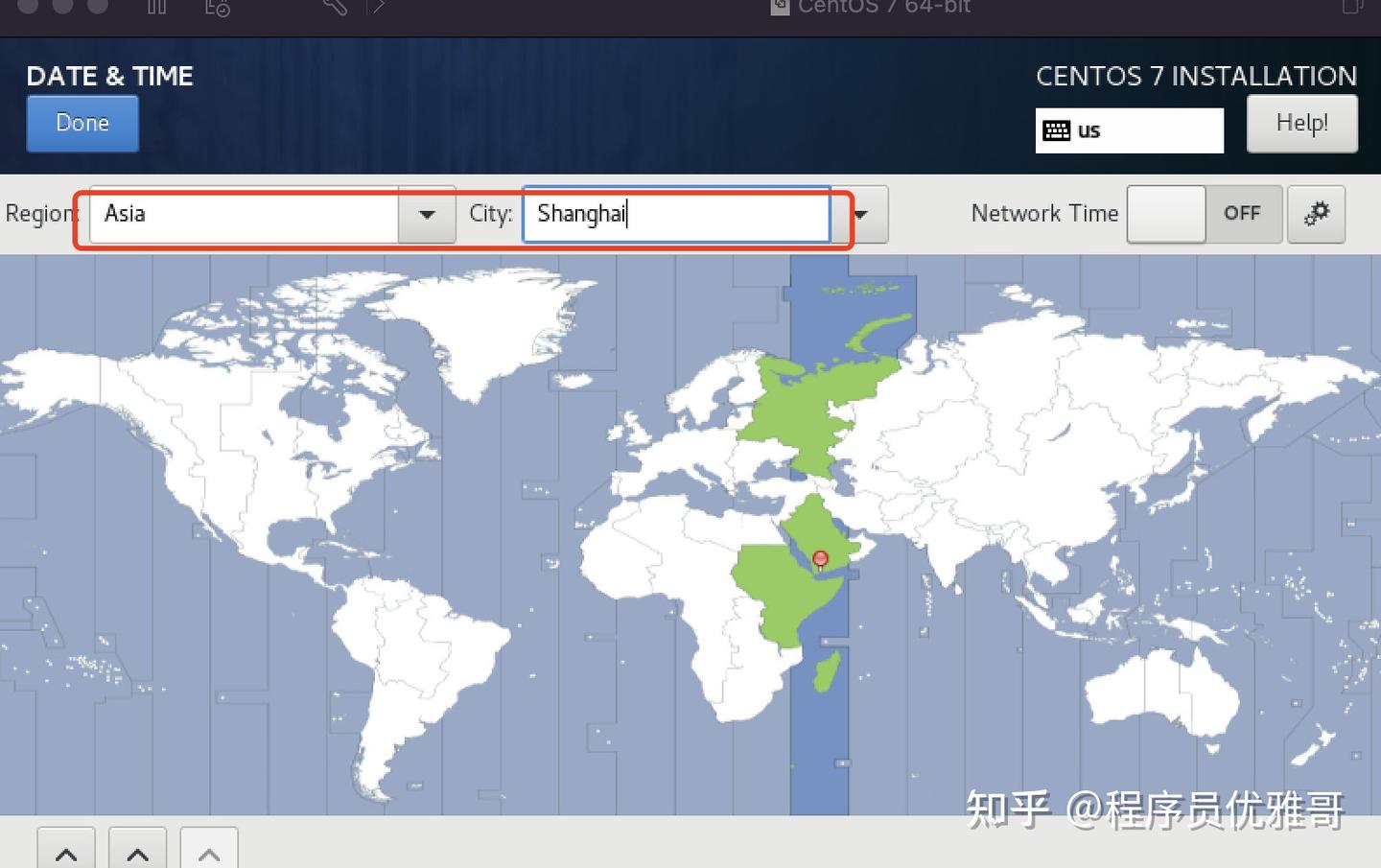Open the Region dropdown showing Asia
This screenshot has height=868, width=1381.
pyautogui.click(x=245, y=214)
